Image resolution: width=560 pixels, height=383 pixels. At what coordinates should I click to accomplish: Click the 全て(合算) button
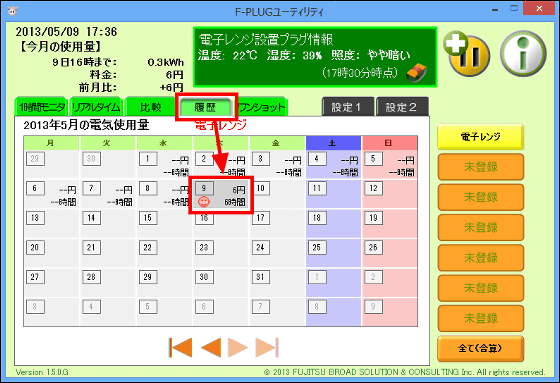(480, 348)
